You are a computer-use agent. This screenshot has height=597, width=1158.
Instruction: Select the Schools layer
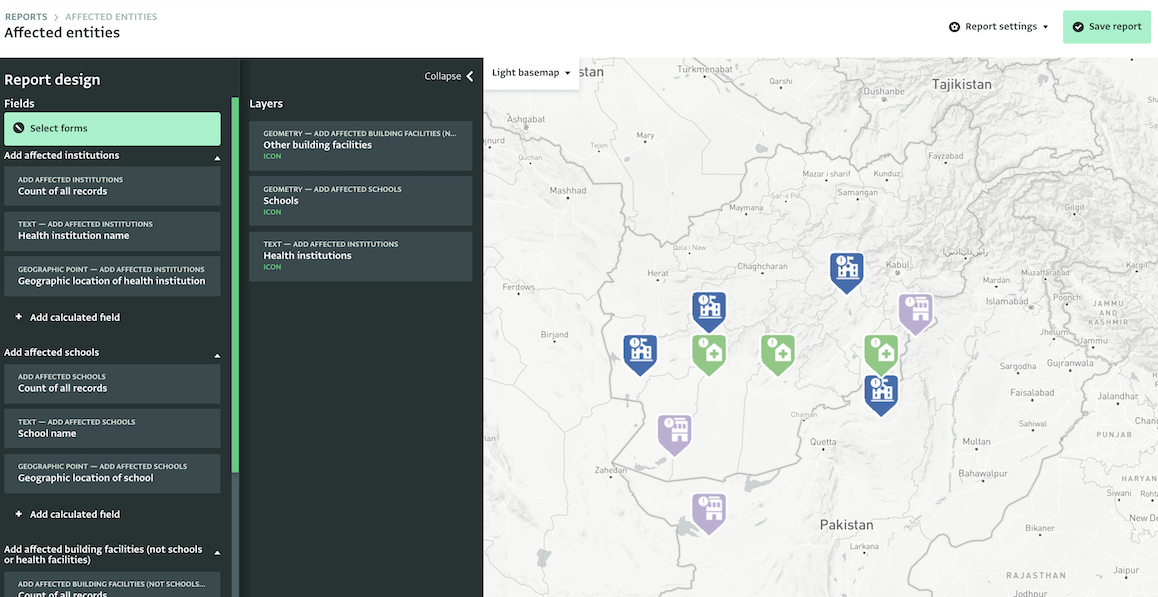pyautogui.click(x=360, y=201)
